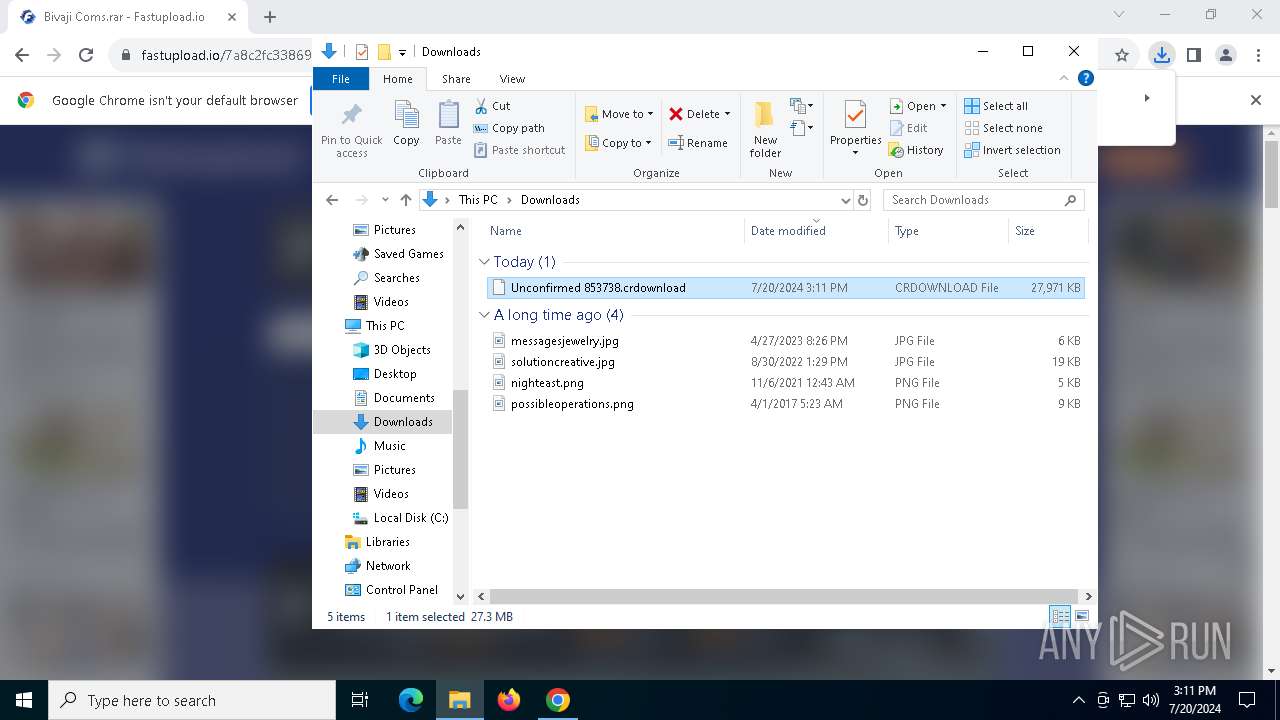The width and height of the screenshot is (1280, 720).
Task: Open the Move to dropdown
Action: 619,114
